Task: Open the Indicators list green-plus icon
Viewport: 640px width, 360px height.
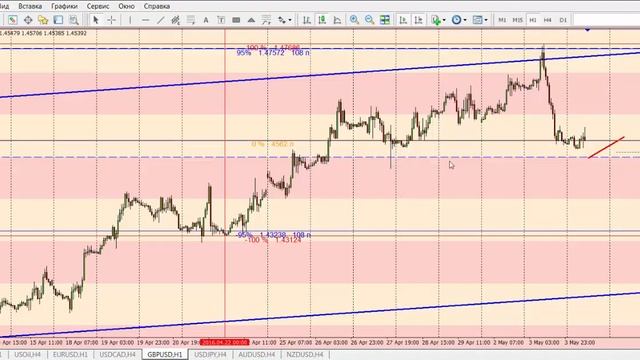Action: click(x=436, y=20)
